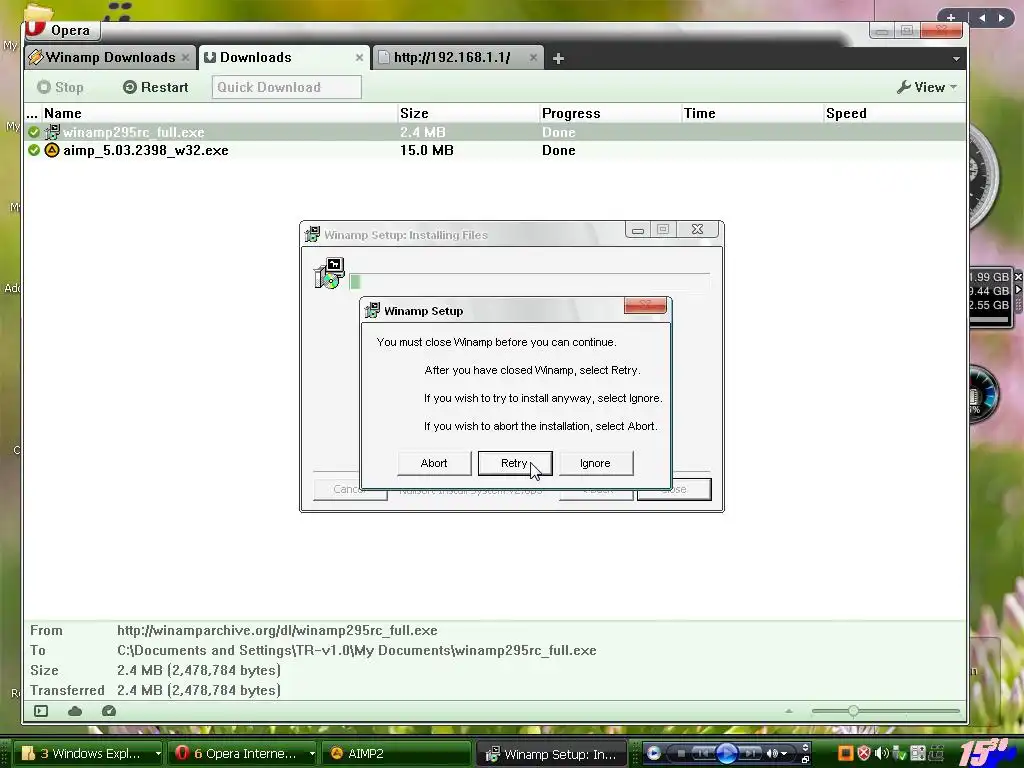Click Abort in the Winamp Setup dialog
Viewport: 1024px width, 768px height.
(434, 463)
